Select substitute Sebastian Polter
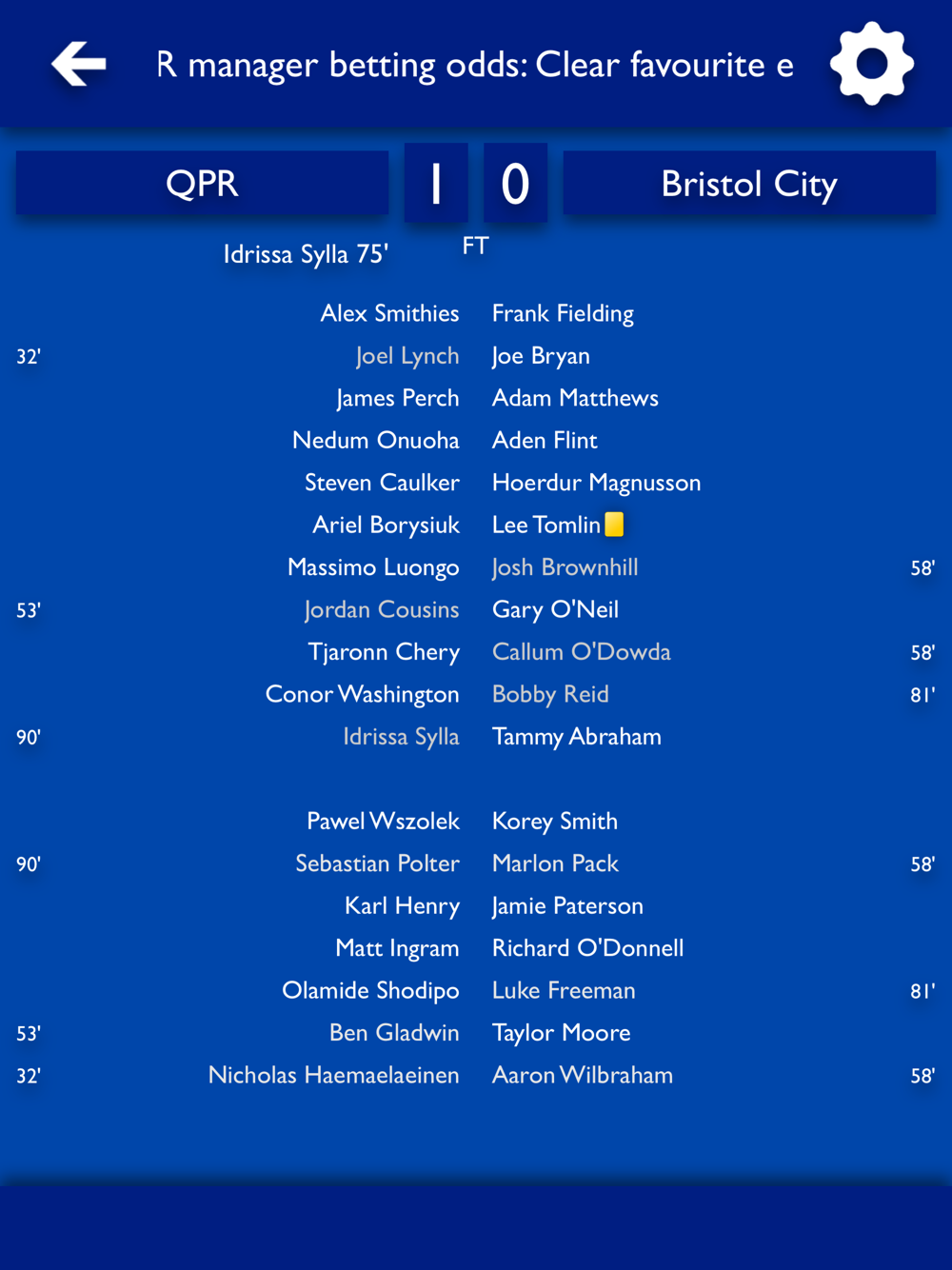 377,863
